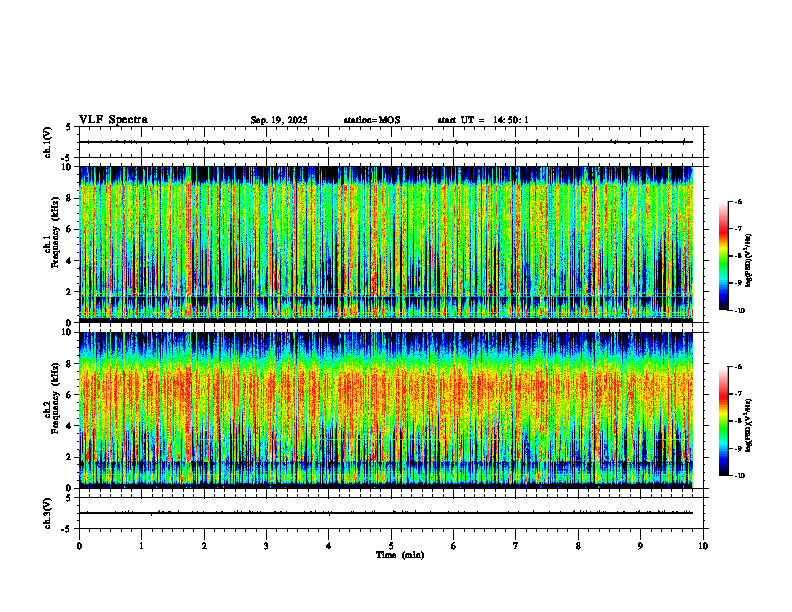The width and height of the screenshot is (792, 612).
Task: Click the "4" minute tick on the time axis
Action: [329, 546]
